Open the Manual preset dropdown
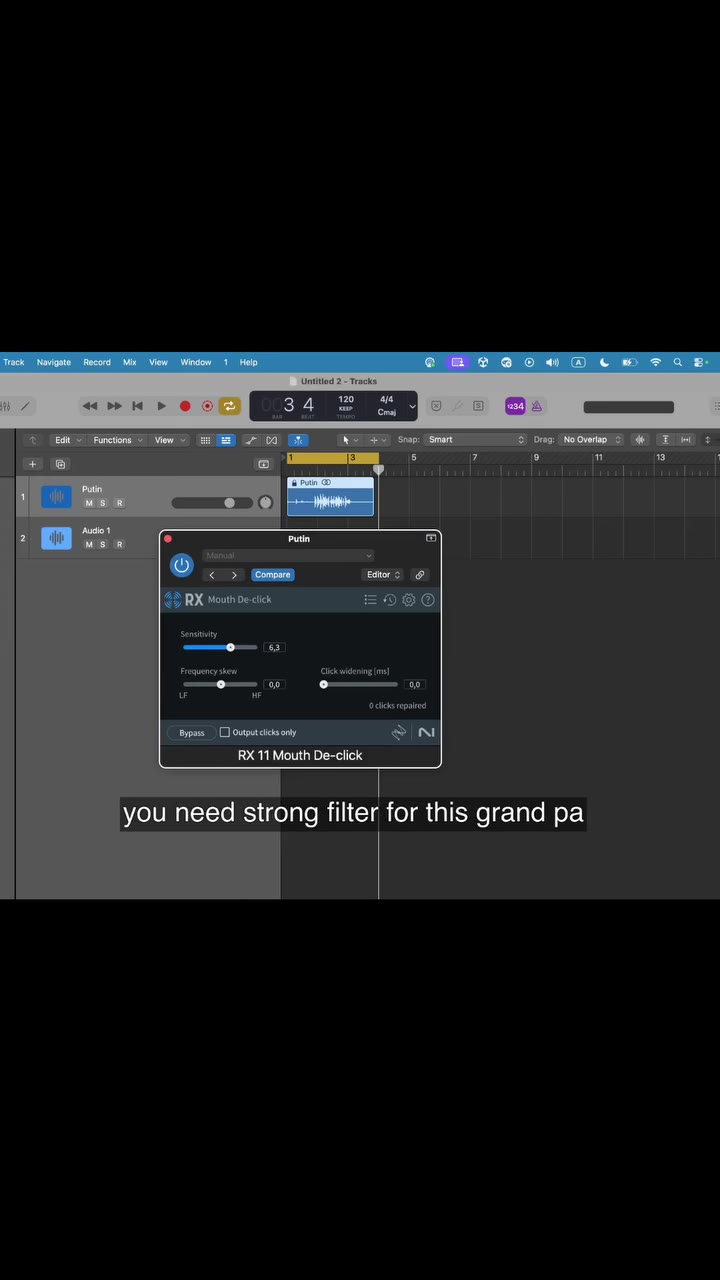The height and width of the screenshot is (1280, 720). coord(288,555)
